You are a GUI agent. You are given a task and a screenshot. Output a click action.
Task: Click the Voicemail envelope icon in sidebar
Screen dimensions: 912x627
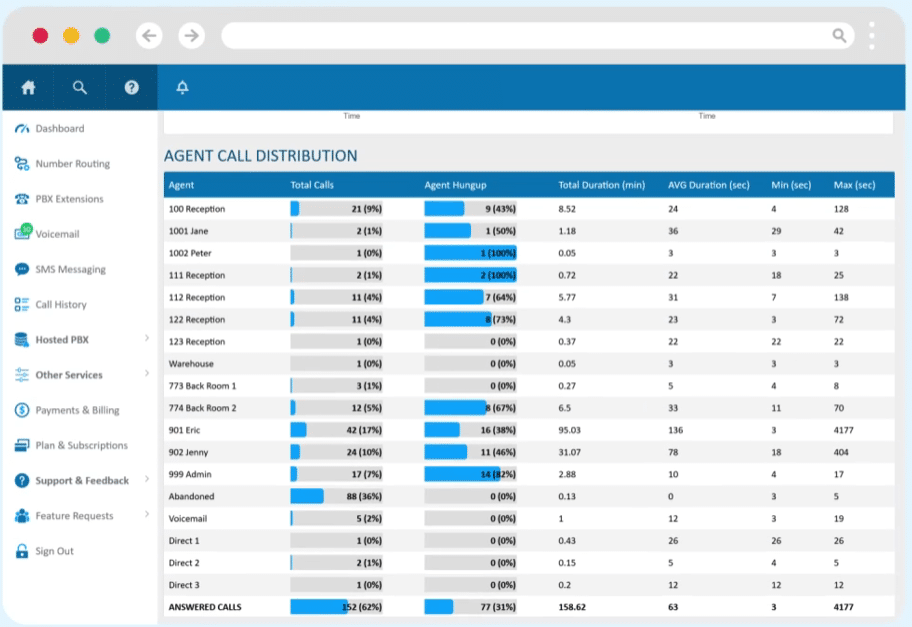click(x=22, y=234)
